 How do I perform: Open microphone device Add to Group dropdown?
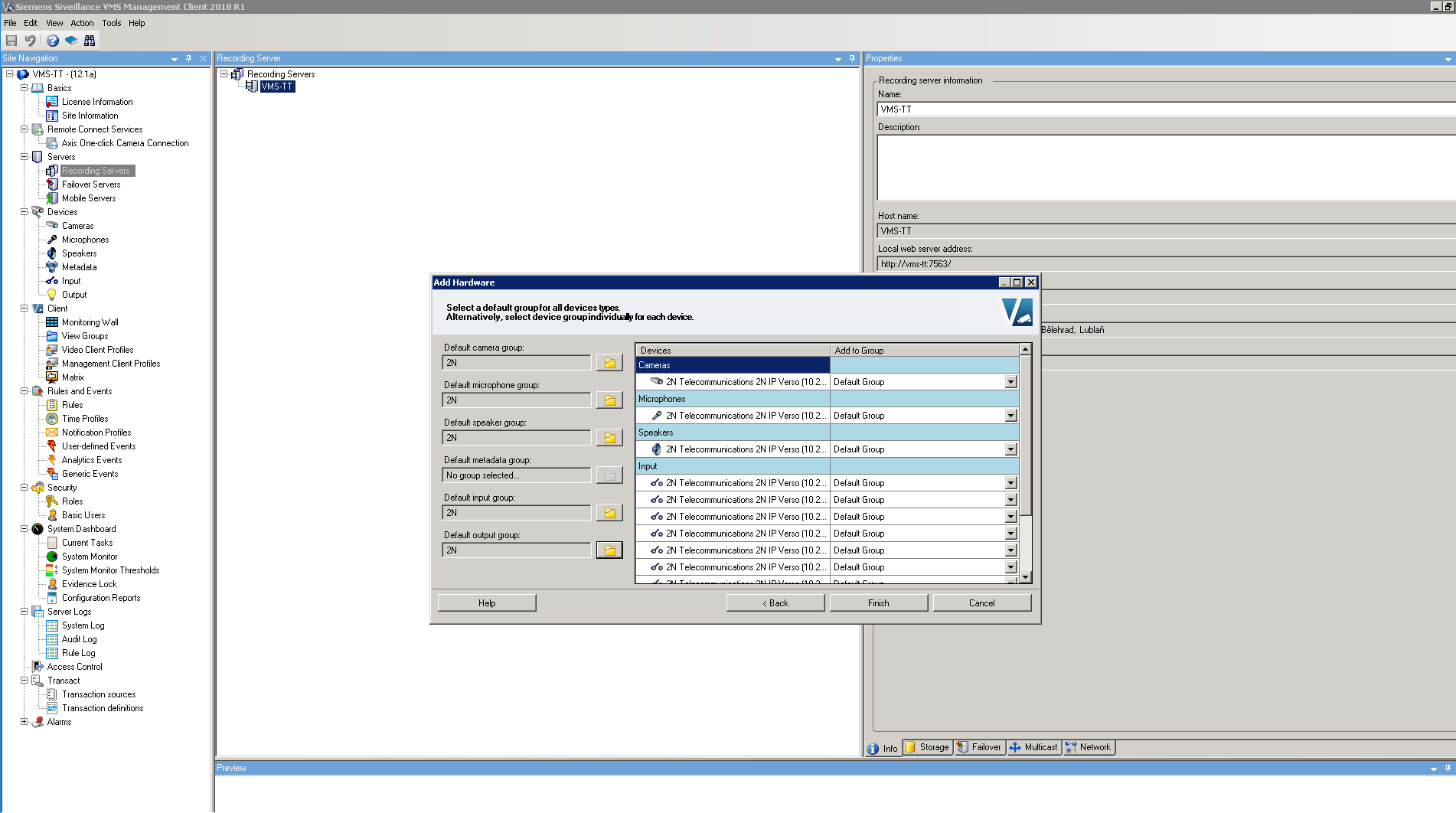click(x=1010, y=416)
